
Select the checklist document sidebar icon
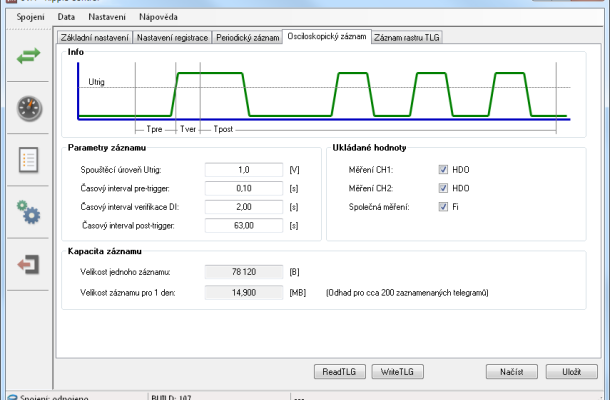pos(27,160)
